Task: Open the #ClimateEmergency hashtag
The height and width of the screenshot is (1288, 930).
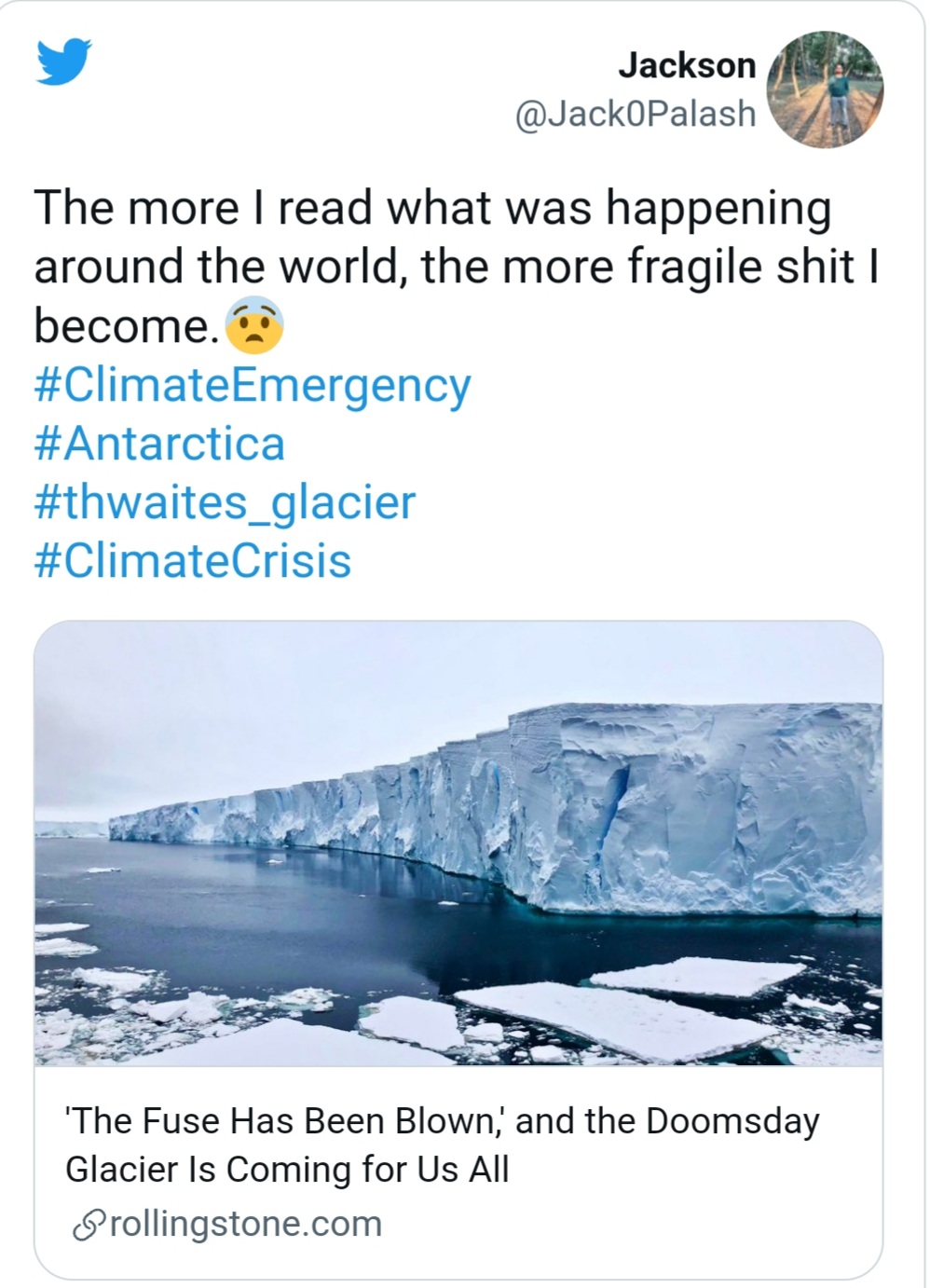Action: 253,386
